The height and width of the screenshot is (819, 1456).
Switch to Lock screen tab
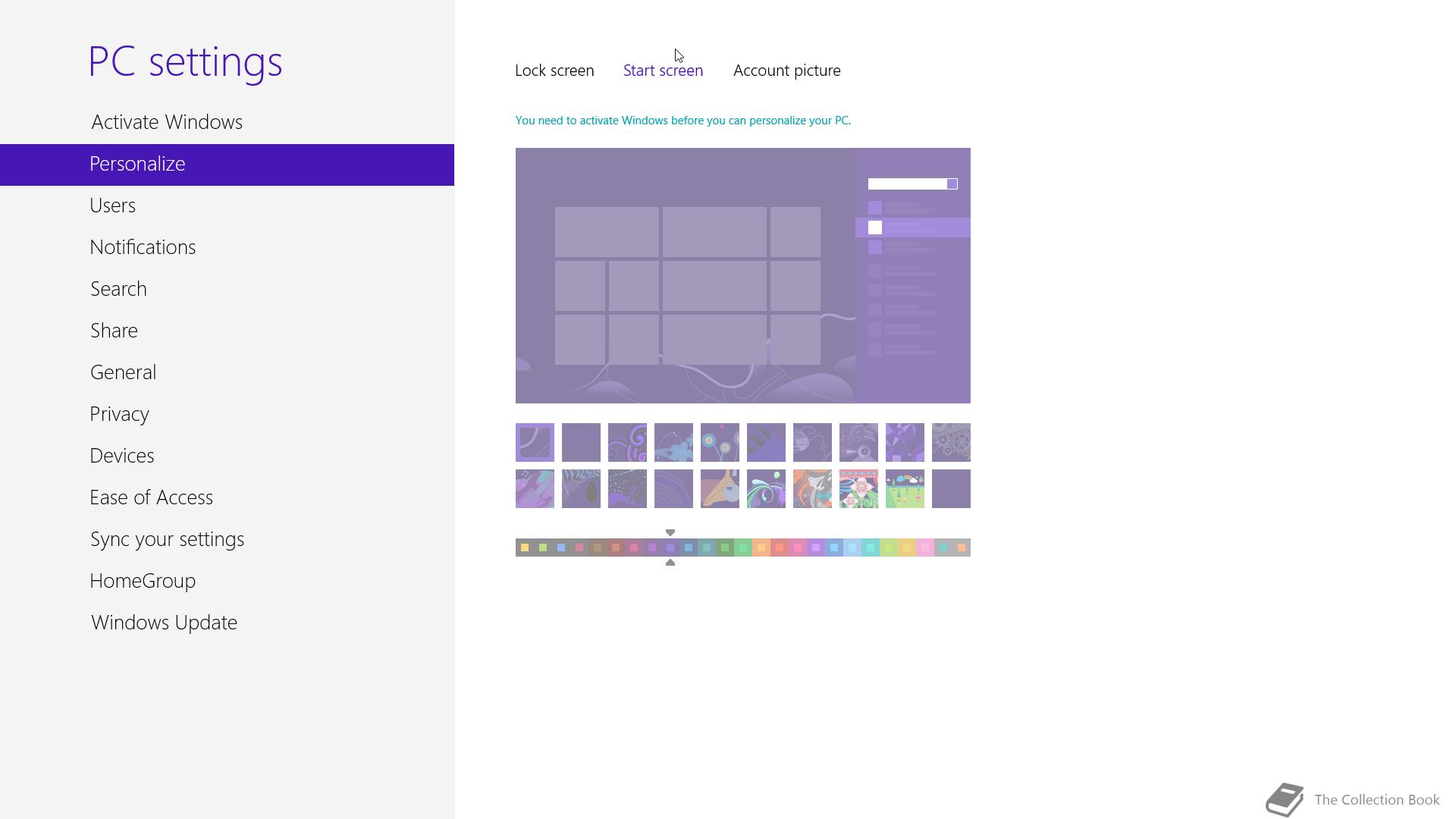[x=554, y=71]
